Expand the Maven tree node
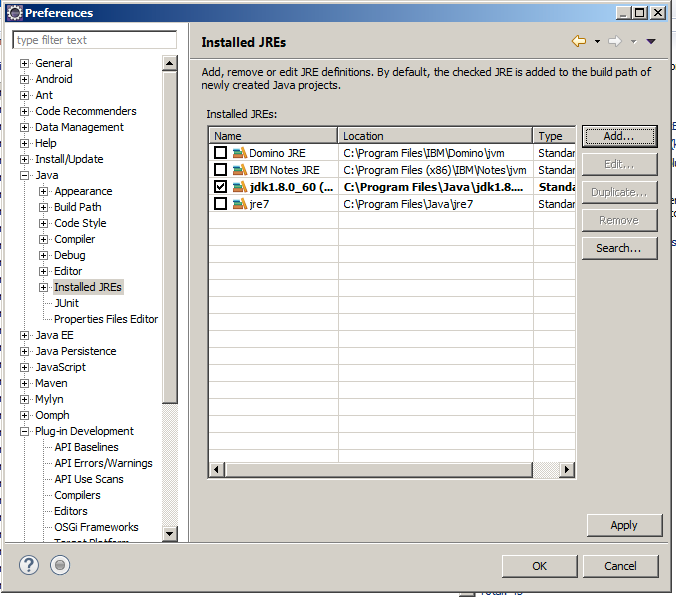Viewport: 676px width, 597px height. (25, 383)
